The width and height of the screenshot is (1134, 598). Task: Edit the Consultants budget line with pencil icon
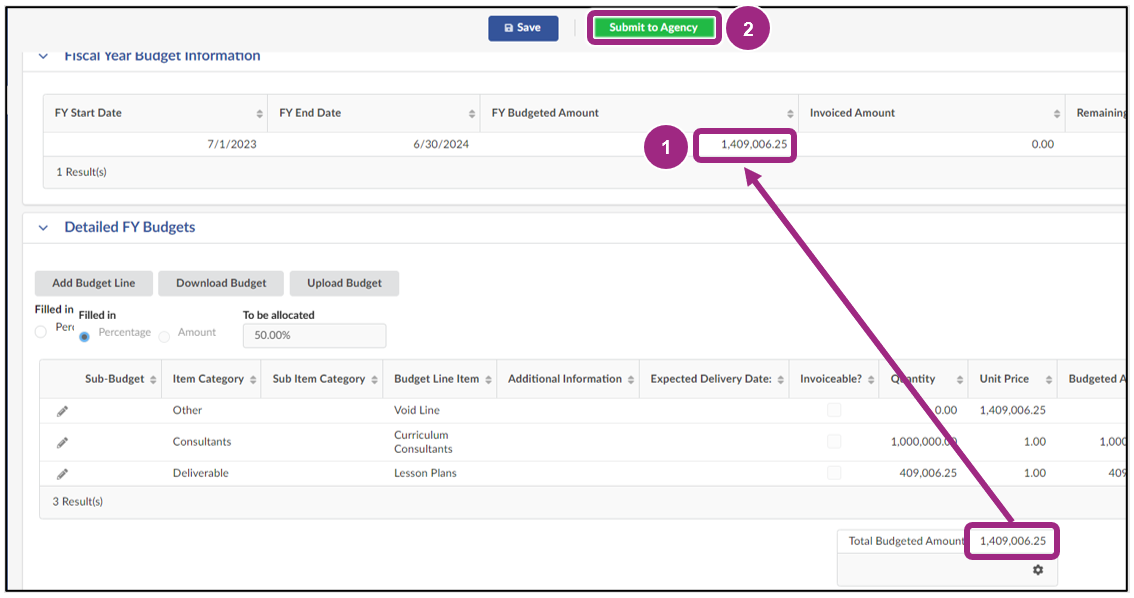[x=62, y=442]
